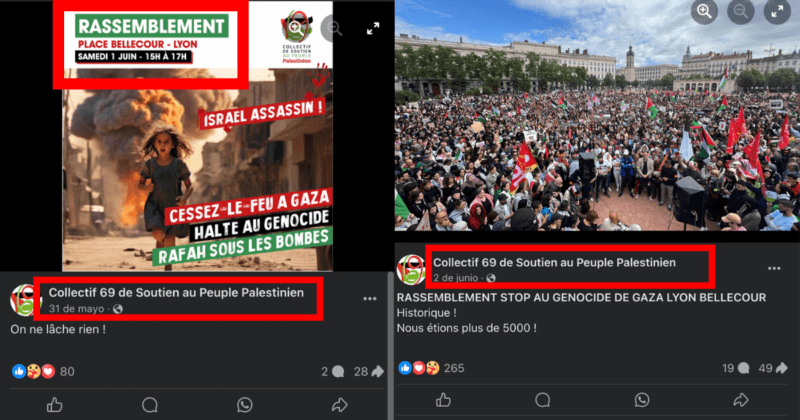Zoom in on the crowd photo
The height and width of the screenshot is (420, 800).
click(x=704, y=12)
